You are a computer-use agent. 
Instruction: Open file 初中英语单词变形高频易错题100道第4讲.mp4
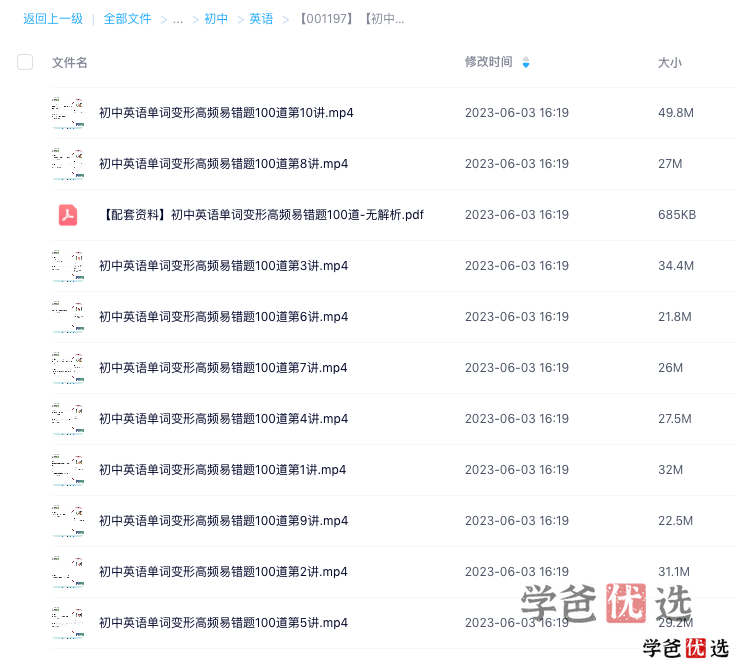coord(223,419)
